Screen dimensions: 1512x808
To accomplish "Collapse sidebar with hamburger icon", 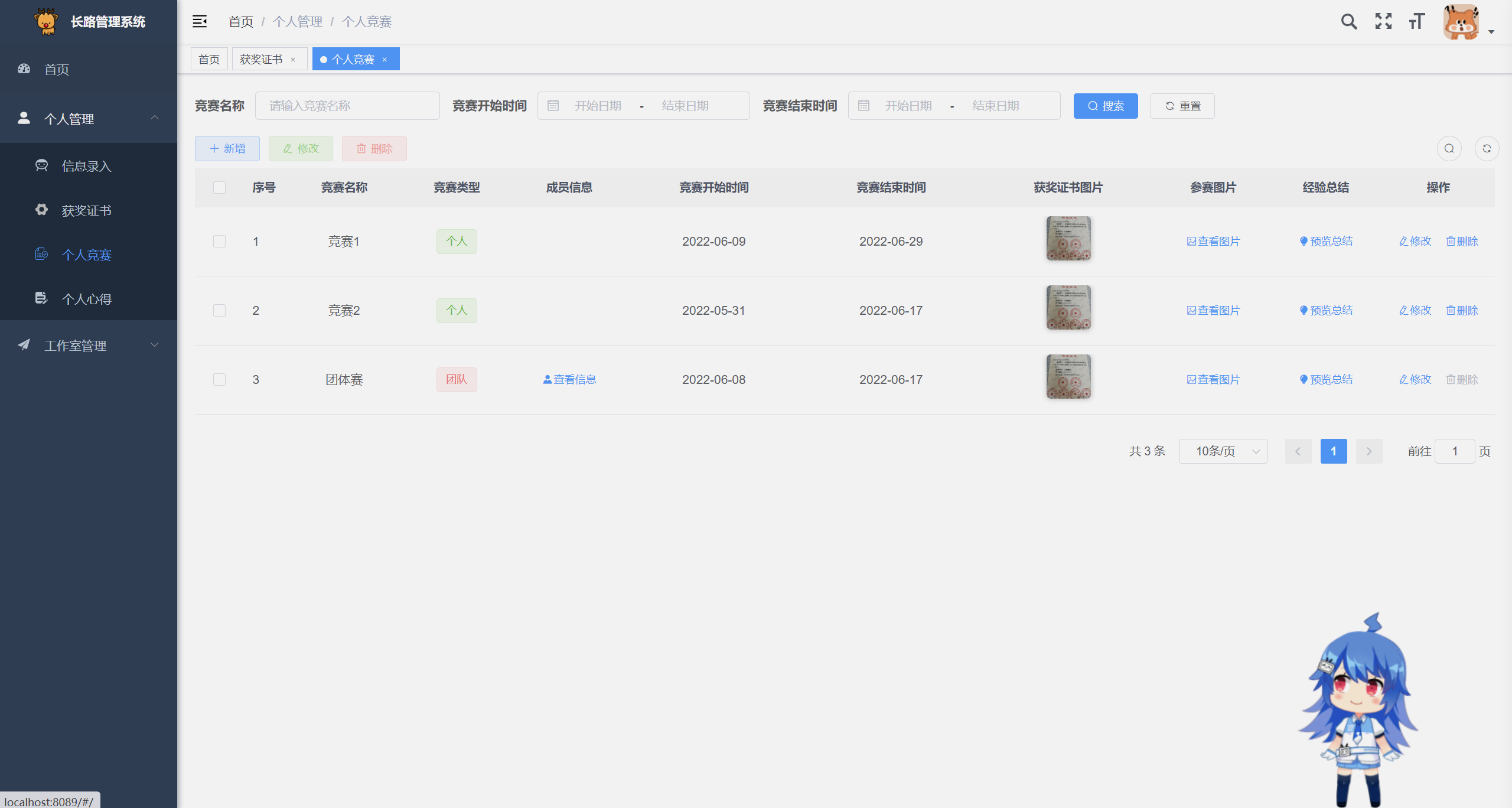I will click(200, 22).
